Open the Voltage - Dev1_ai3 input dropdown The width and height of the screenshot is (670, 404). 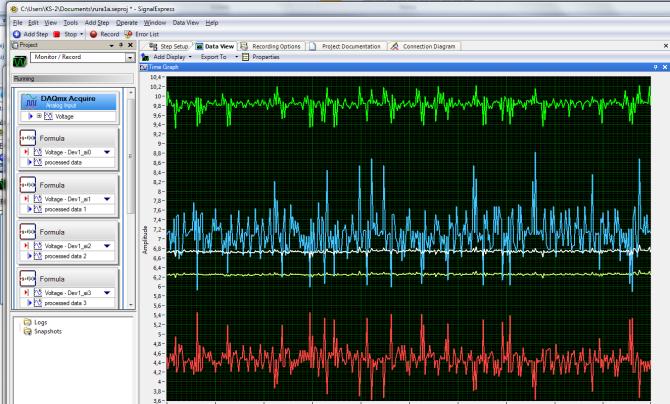point(107,292)
